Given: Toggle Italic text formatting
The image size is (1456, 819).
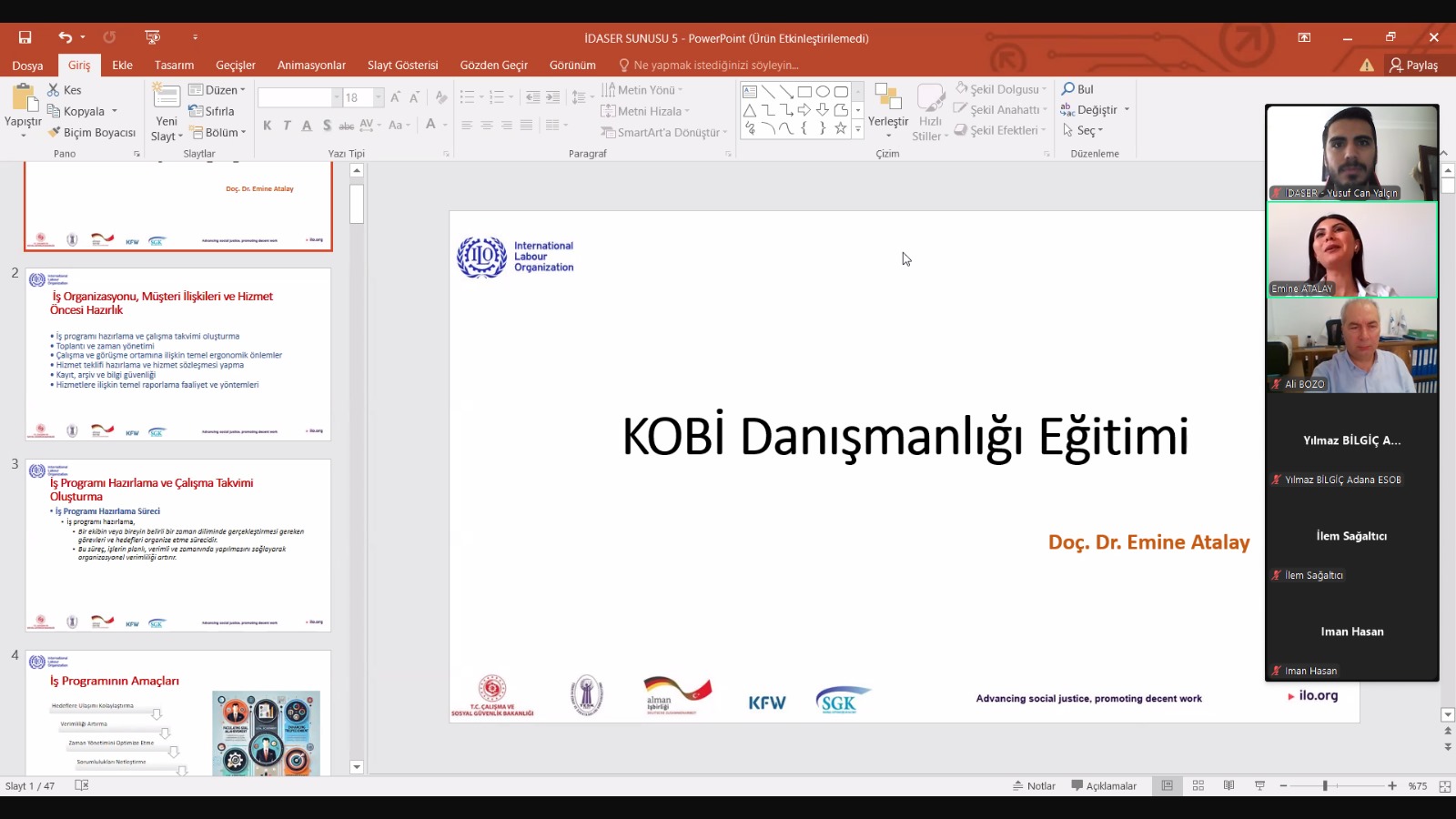Looking at the screenshot, I should pyautogui.click(x=287, y=126).
